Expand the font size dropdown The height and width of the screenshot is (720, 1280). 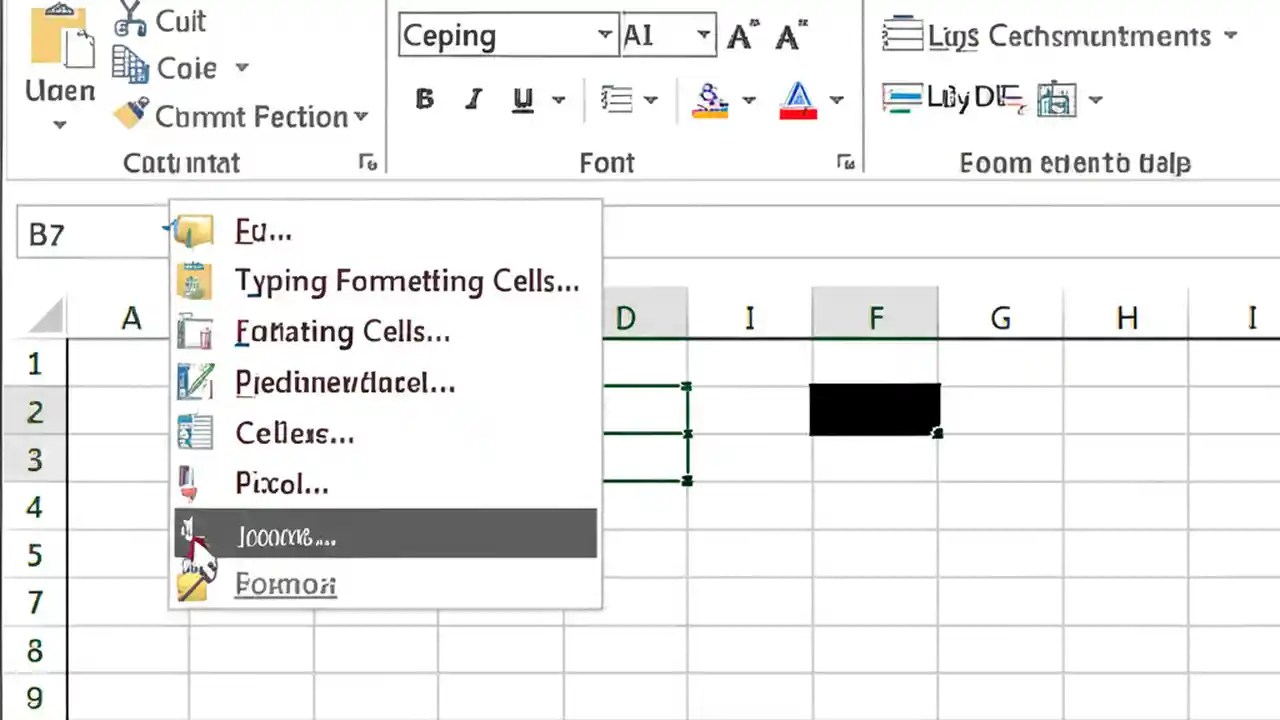tap(703, 35)
